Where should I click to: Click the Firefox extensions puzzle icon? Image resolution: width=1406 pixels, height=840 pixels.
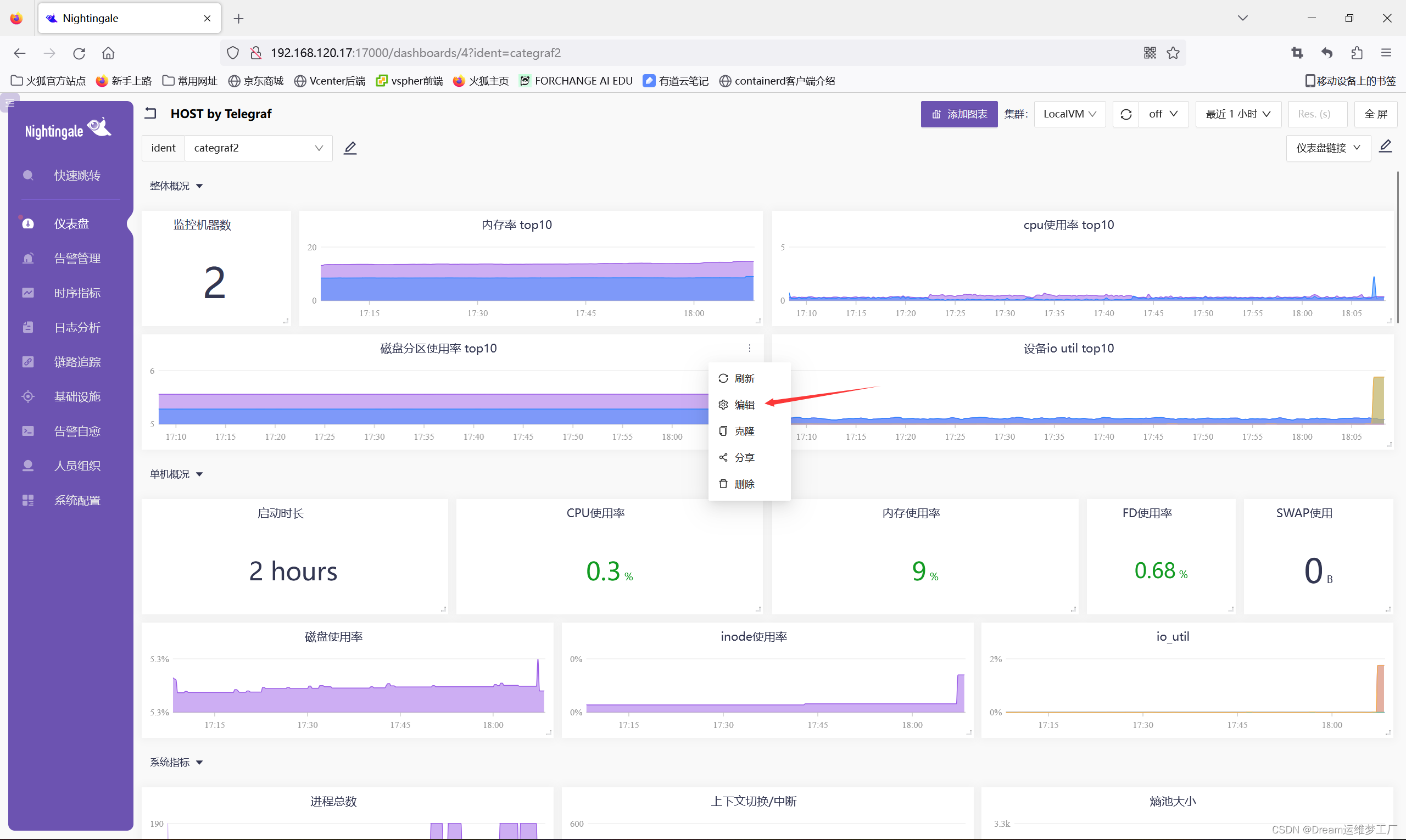click(x=1356, y=53)
